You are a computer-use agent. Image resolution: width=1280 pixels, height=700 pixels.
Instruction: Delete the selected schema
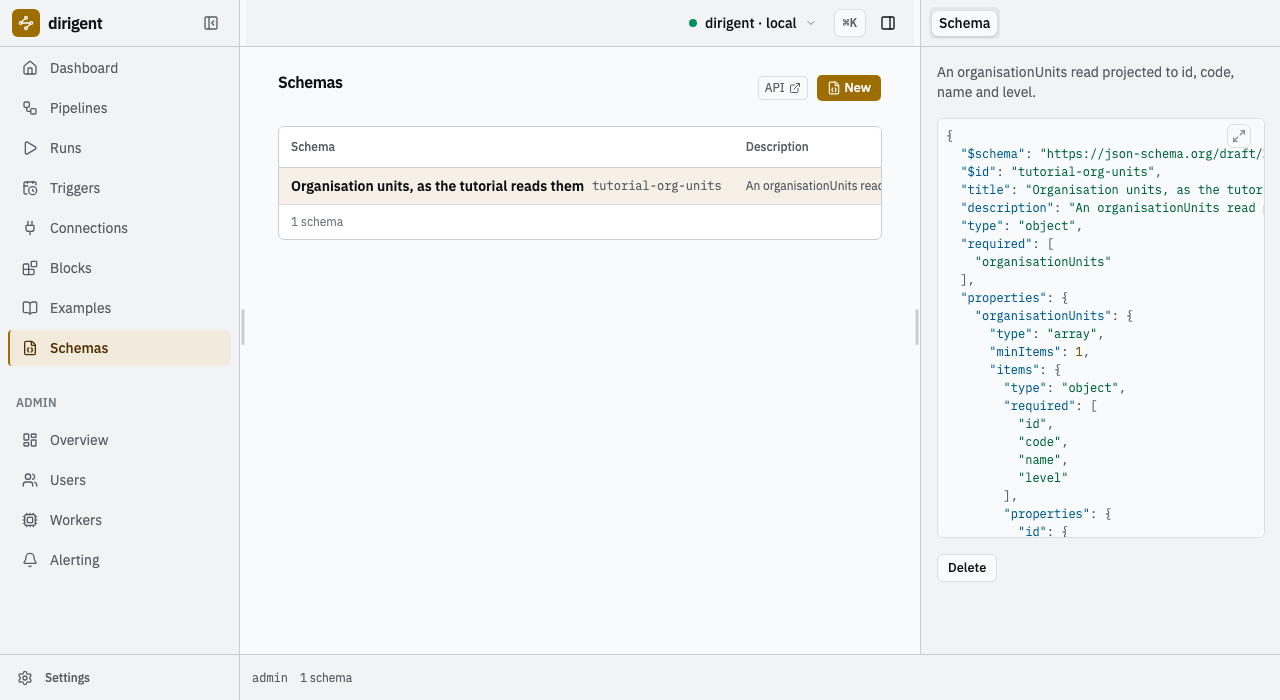pyautogui.click(x=967, y=568)
